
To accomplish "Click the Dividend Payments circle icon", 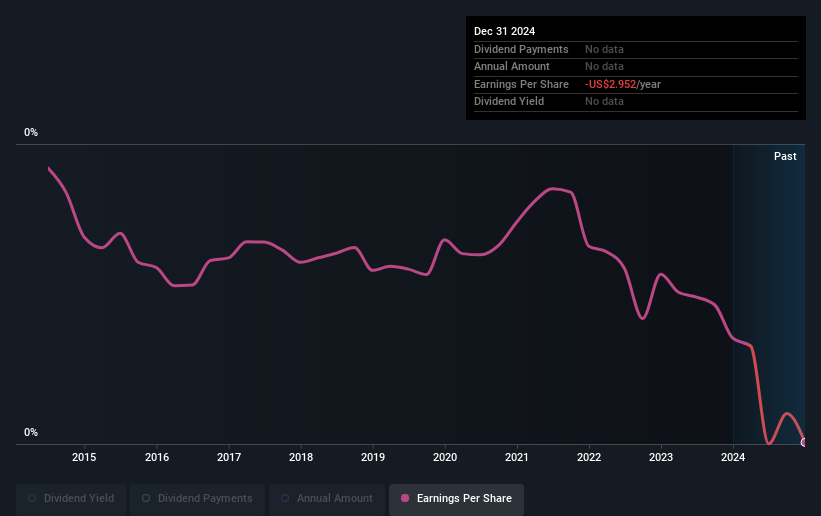I will [146, 498].
